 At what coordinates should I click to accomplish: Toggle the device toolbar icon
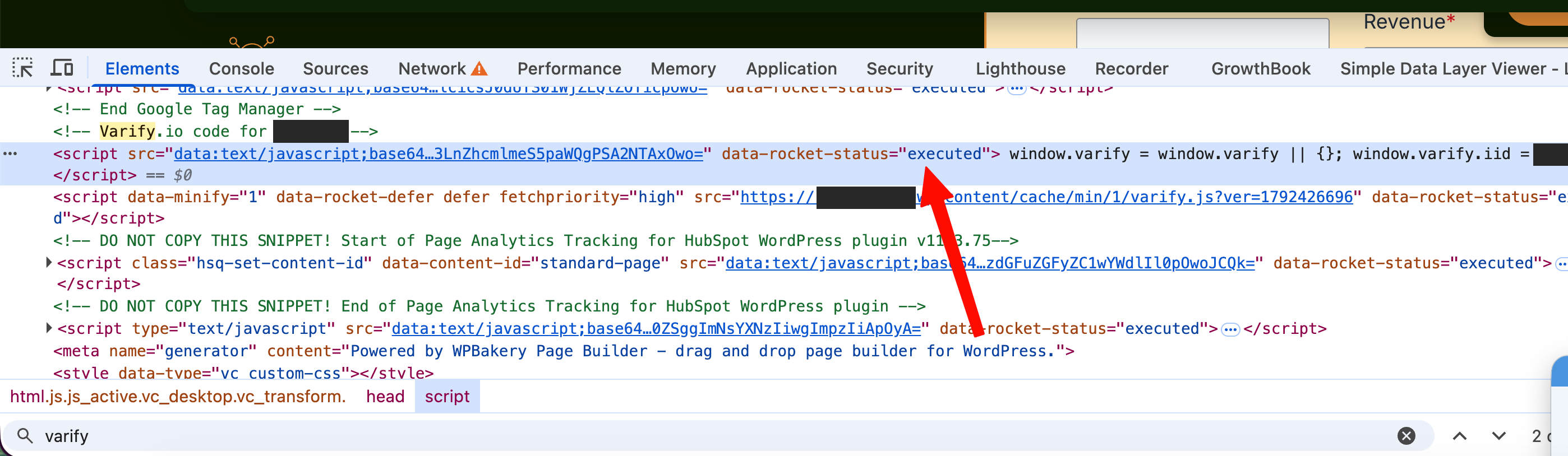(62, 67)
